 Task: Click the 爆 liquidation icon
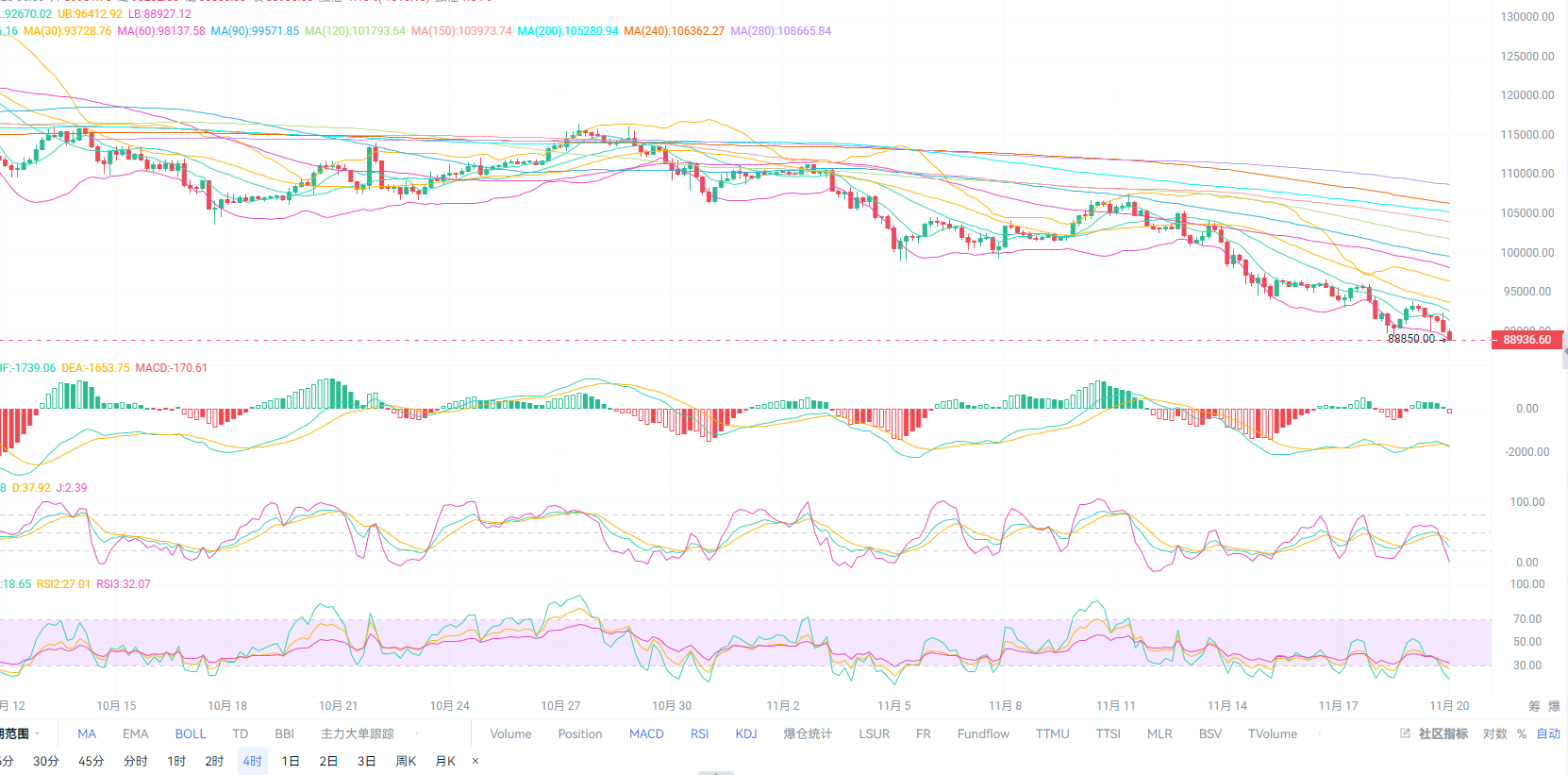[x=1554, y=706]
